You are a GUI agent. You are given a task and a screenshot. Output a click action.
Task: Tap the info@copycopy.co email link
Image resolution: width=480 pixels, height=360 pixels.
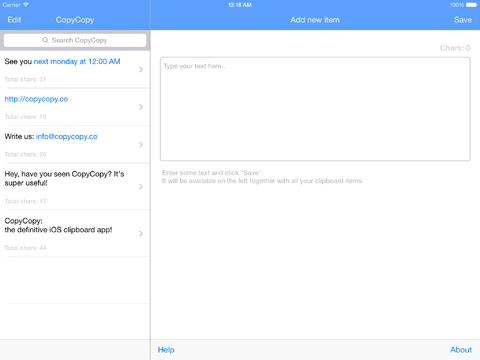point(67,137)
